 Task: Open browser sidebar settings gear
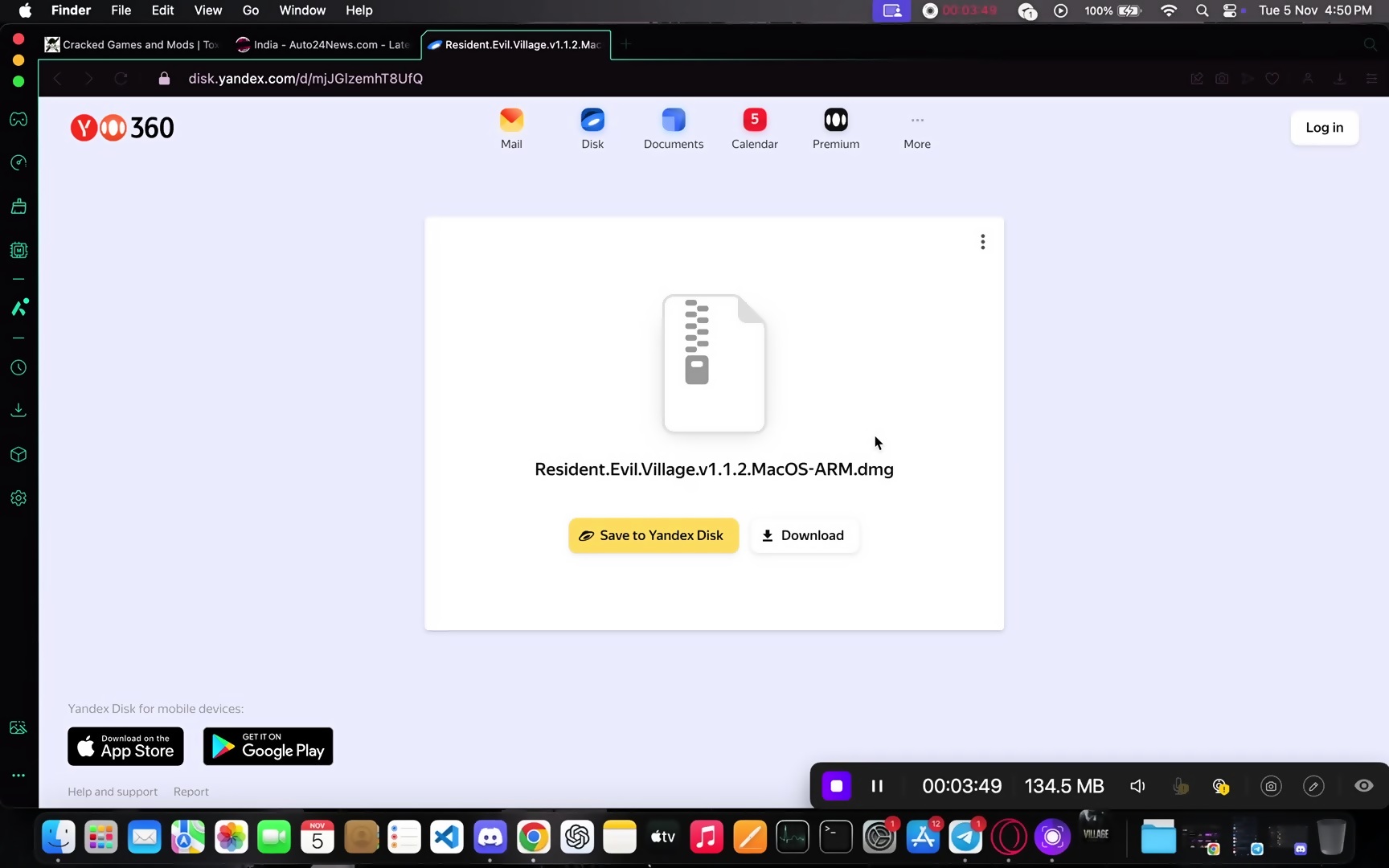point(18,498)
